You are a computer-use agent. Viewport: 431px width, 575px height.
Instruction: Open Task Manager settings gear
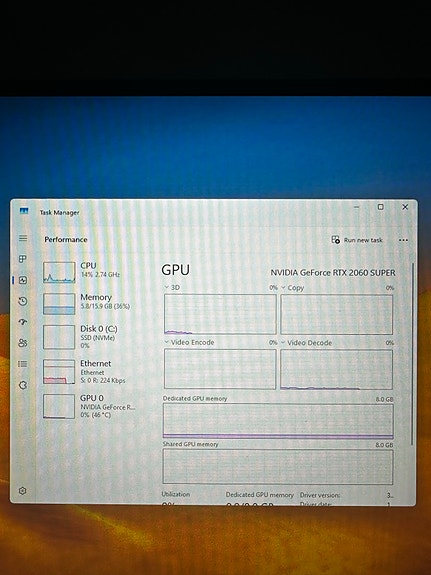pos(22,491)
